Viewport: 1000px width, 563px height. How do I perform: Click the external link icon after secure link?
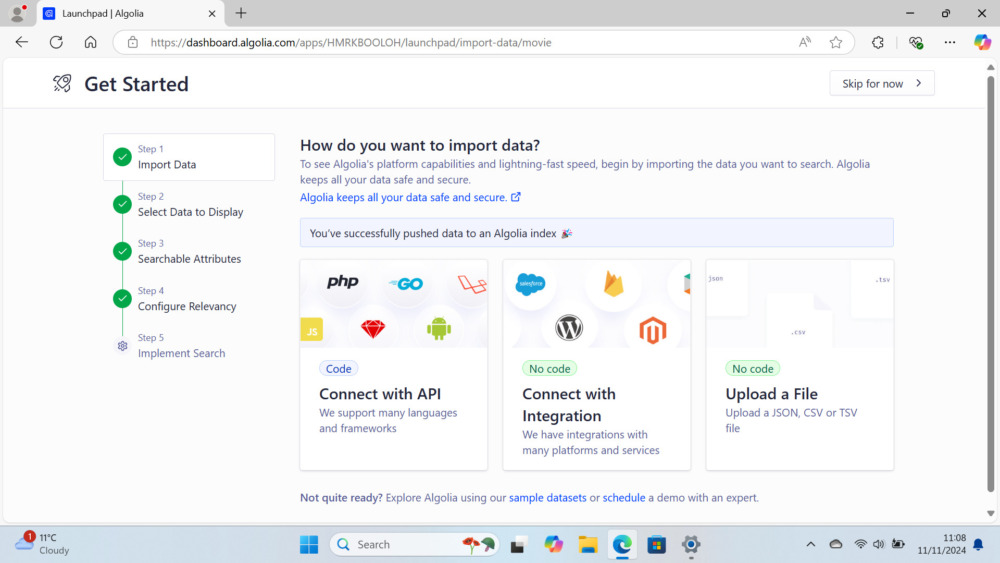click(x=516, y=197)
